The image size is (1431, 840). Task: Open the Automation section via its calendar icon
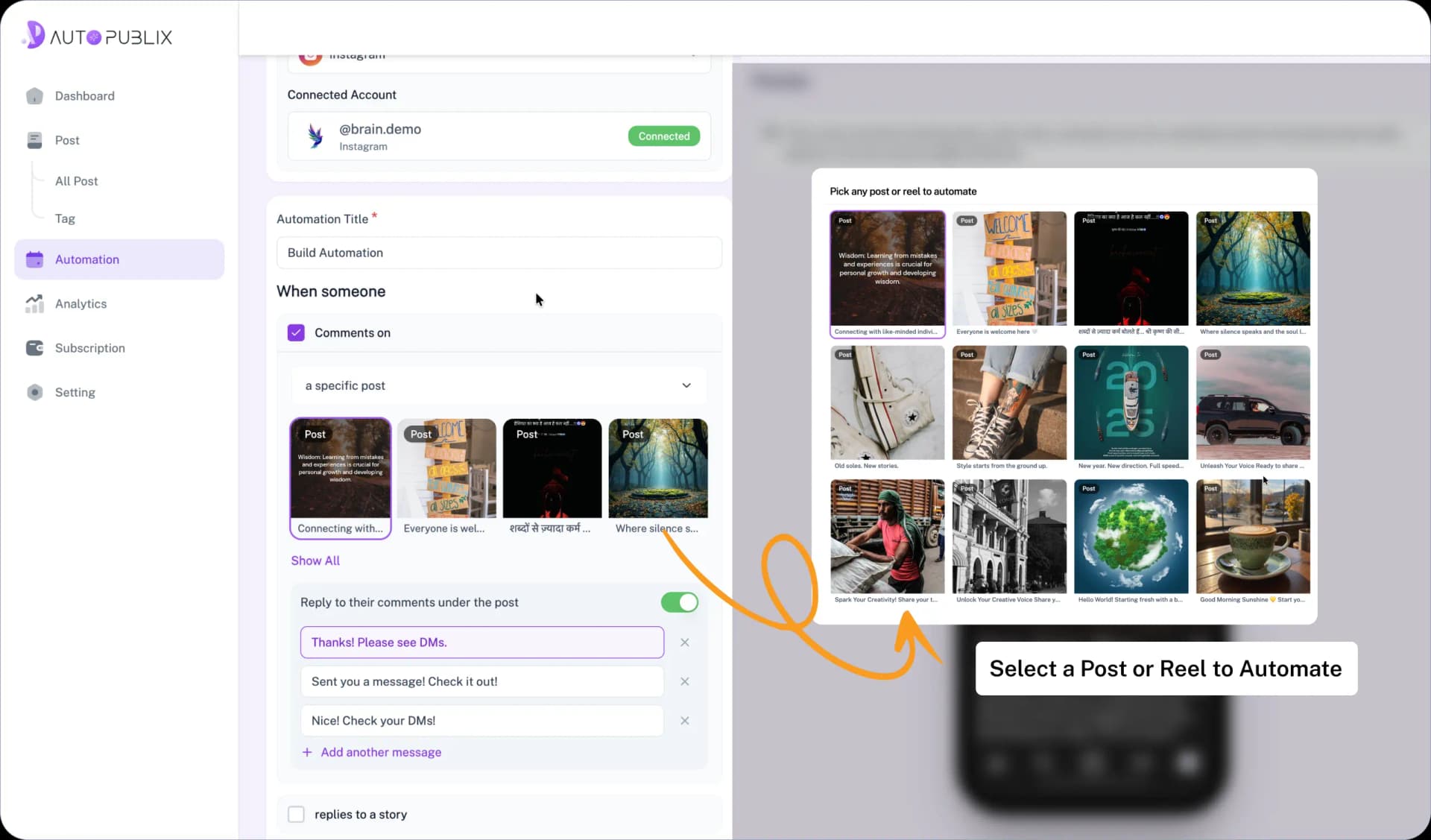(34, 259)
